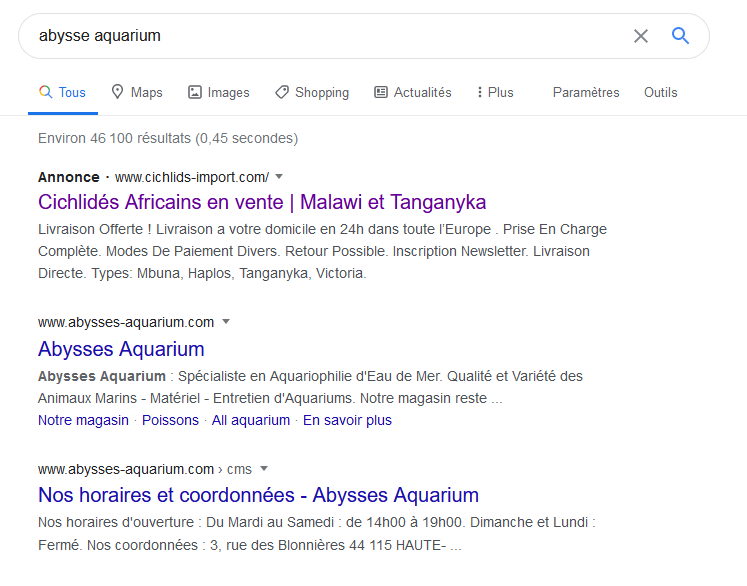
Task: Select the Tous tab
Action: pyautogui.click(x=62, y=92)
